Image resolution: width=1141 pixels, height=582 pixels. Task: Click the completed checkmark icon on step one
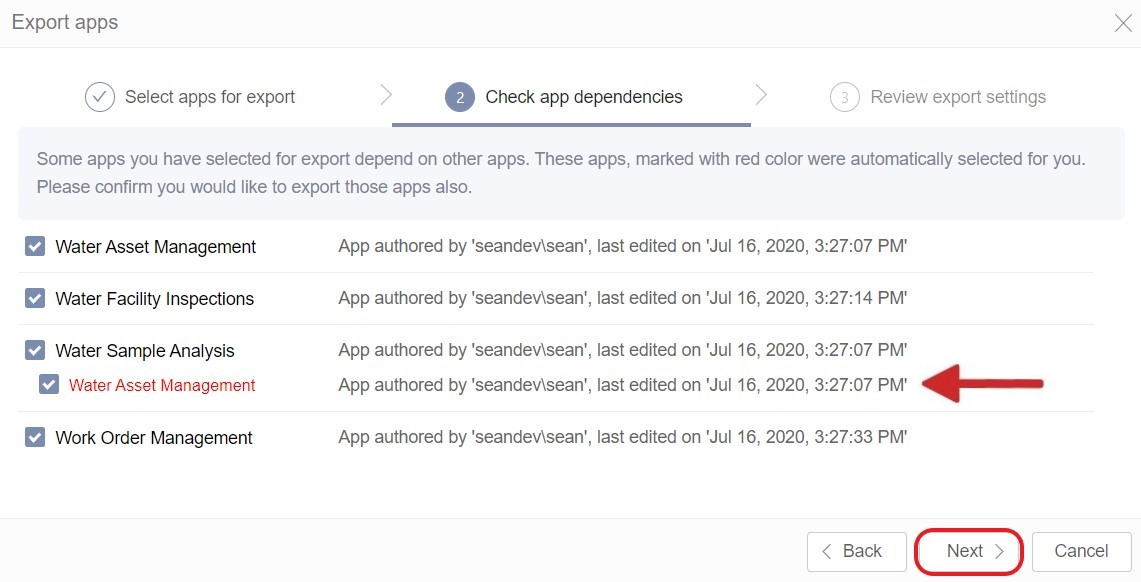[99, 96]
